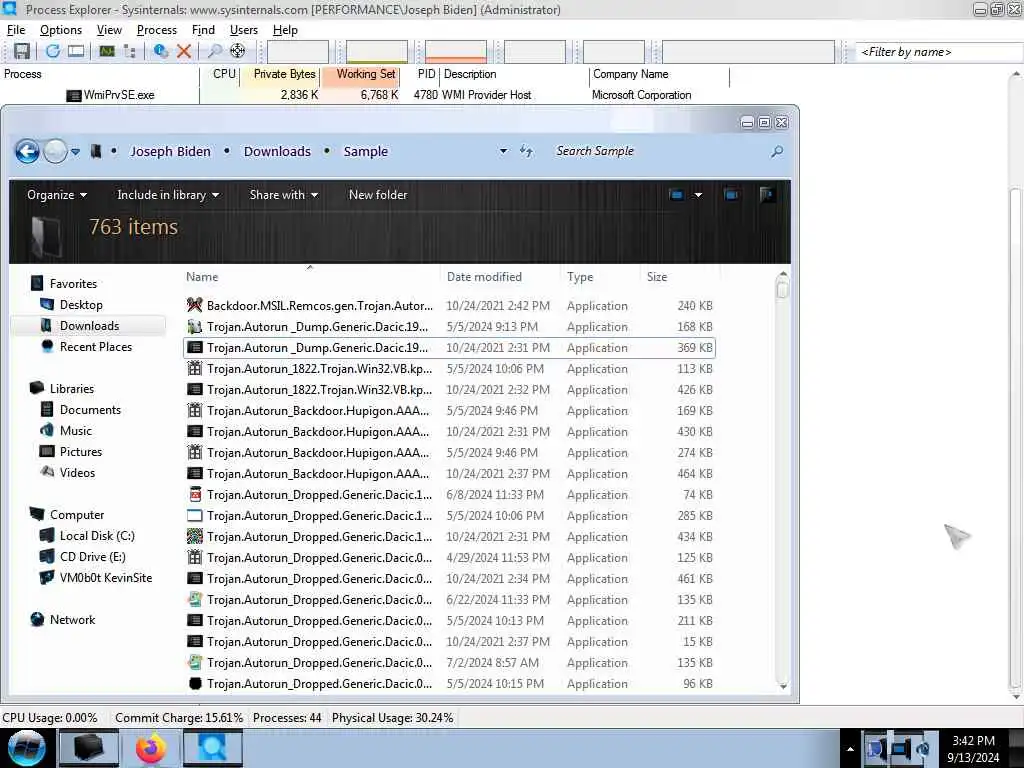
Task: Open the Share with dropdown
Action: [x=283, y=195]
